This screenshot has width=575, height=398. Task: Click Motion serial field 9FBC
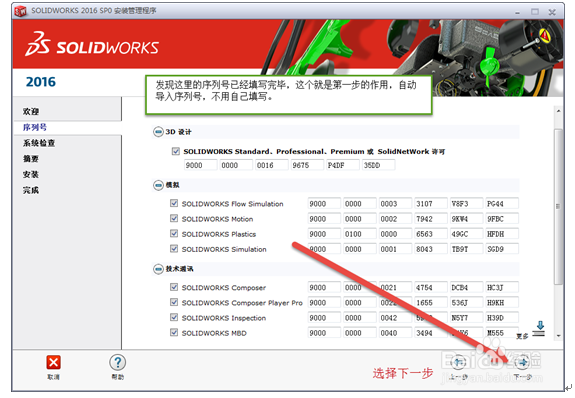click(502, 219)
